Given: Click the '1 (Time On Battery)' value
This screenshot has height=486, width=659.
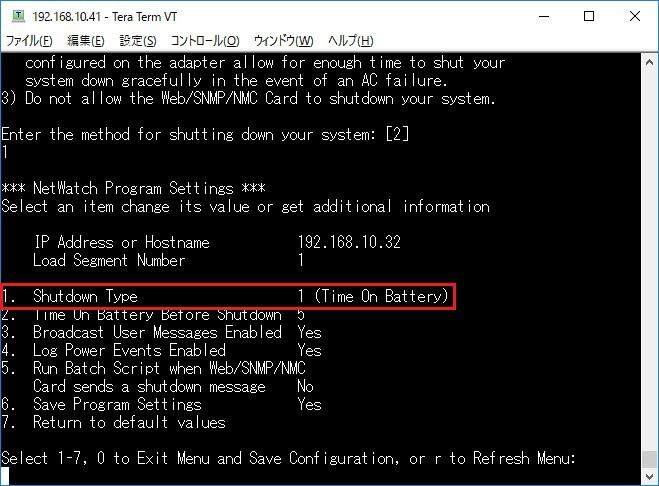Looking at the screenshot, I should (373, 296).
